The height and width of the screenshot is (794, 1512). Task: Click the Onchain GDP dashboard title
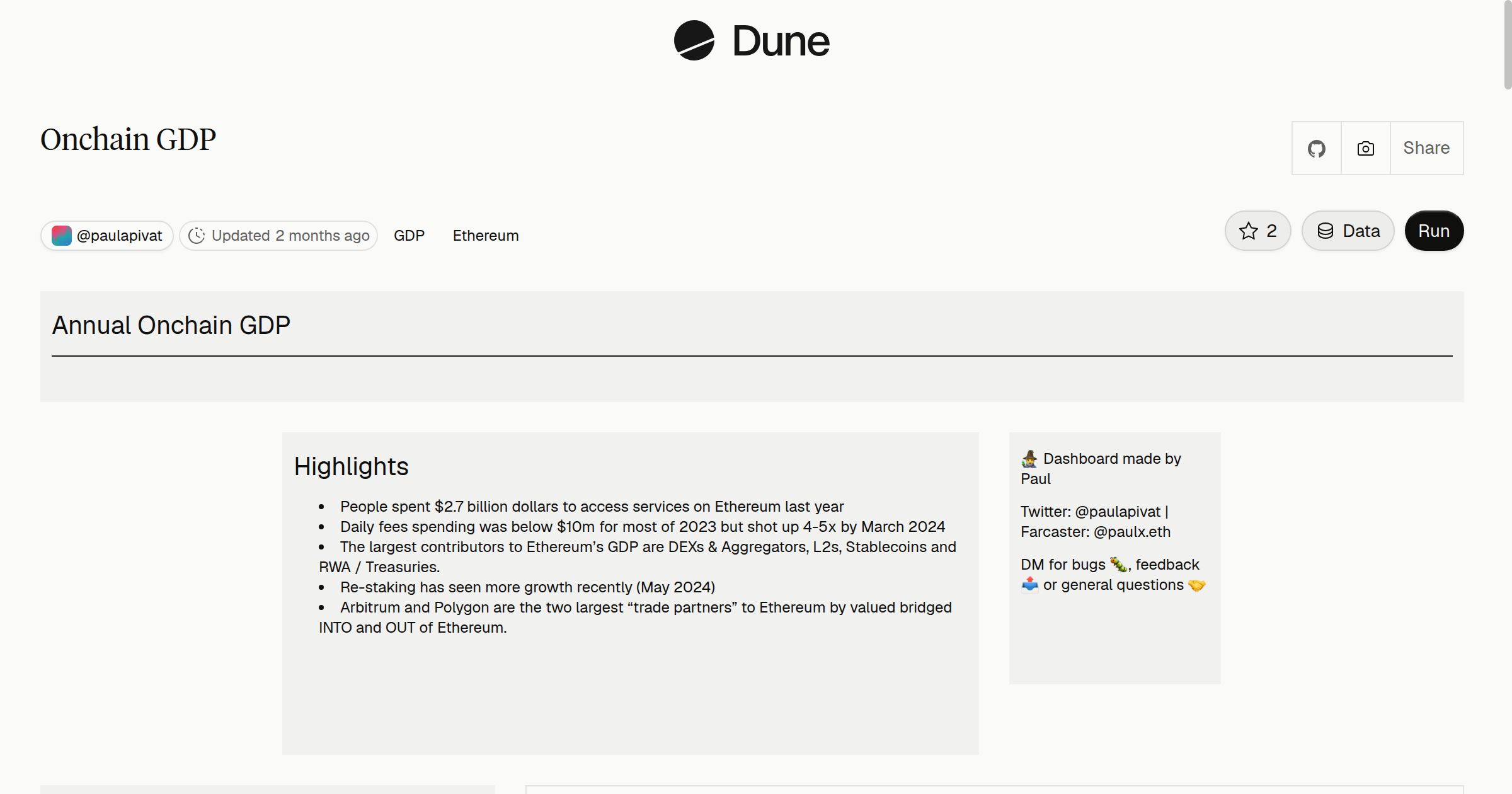click(128, 139)
